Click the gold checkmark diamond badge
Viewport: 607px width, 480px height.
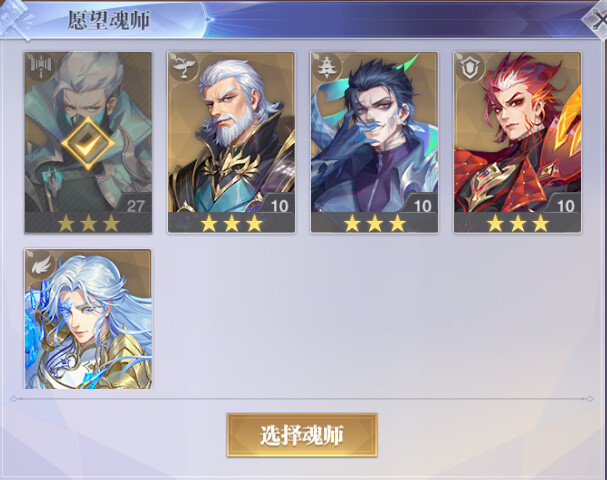[88, 144]
